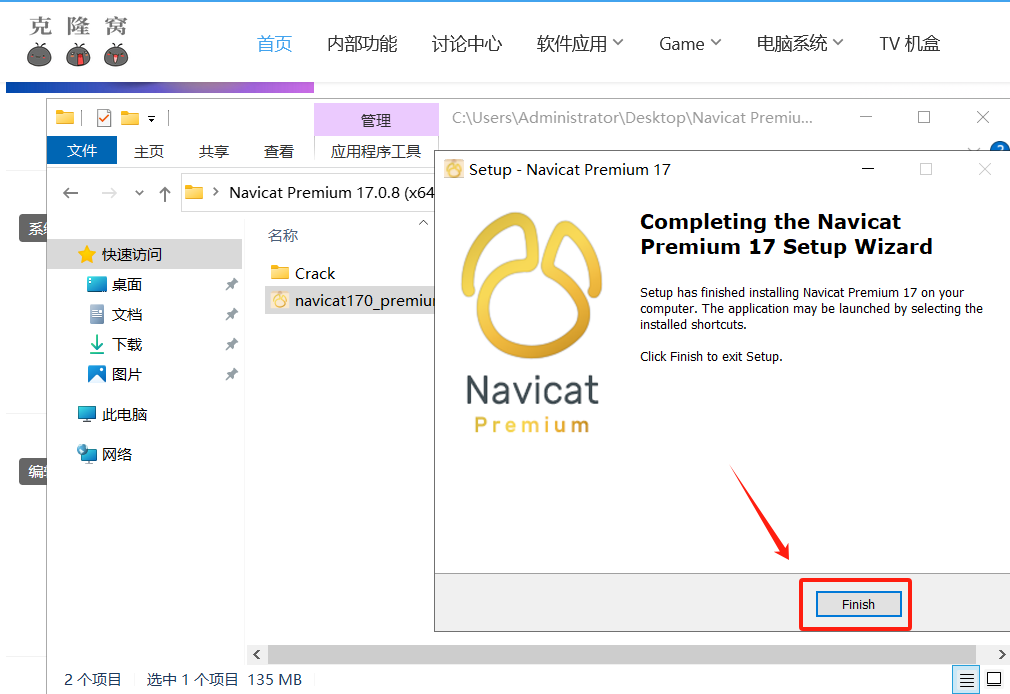Click the Navicat installer file icon
The image size is (1010, 694).
point(280,300)
